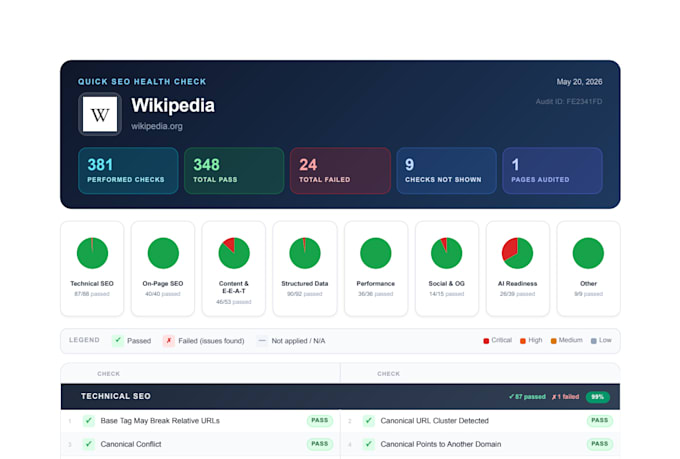
Task: Click the 9 Checks Not Shown card
Action: coord(446,170)
